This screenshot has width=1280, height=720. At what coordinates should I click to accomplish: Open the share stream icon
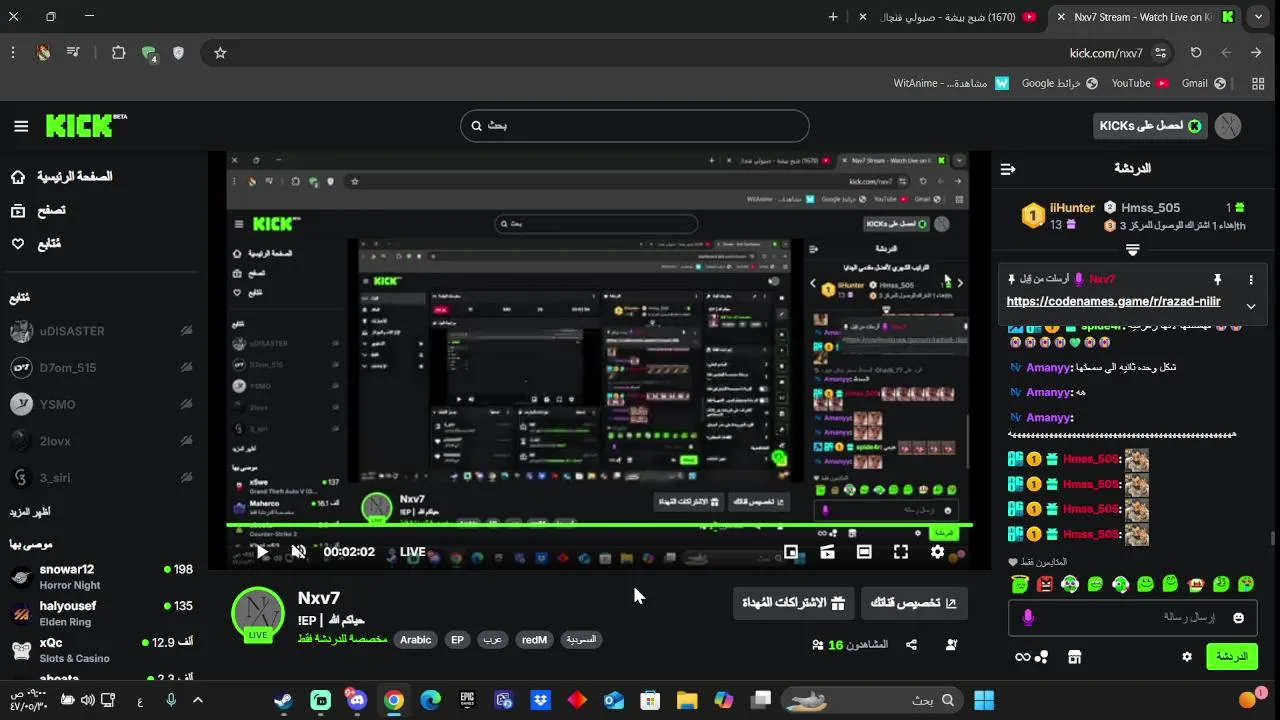[x=912, y=645]
